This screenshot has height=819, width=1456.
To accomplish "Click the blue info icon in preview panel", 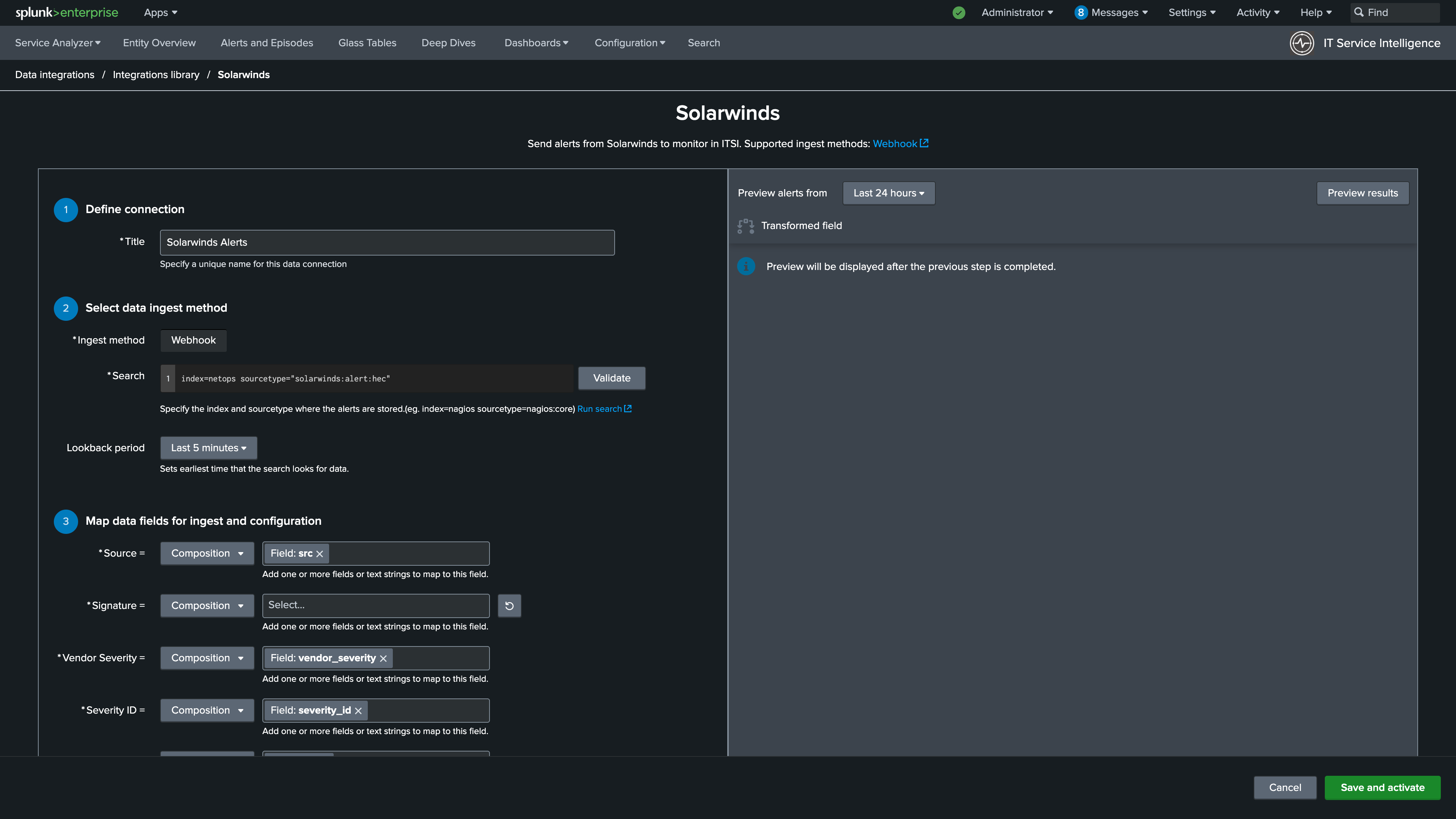I will (745, 266).
